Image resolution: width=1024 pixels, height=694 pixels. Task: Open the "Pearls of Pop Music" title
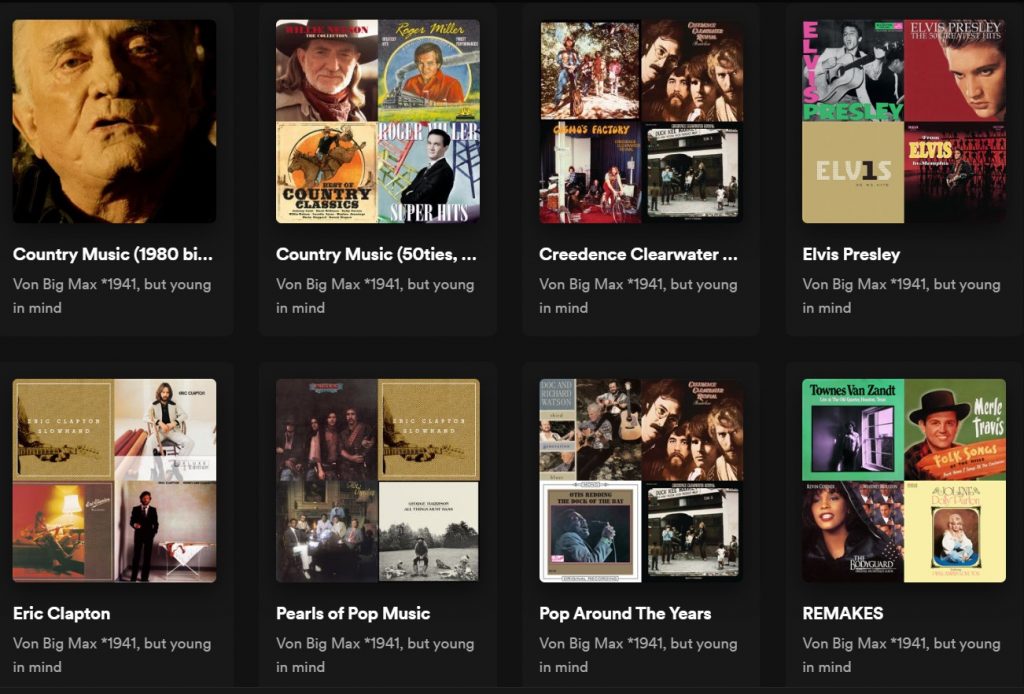coord(353,613)
